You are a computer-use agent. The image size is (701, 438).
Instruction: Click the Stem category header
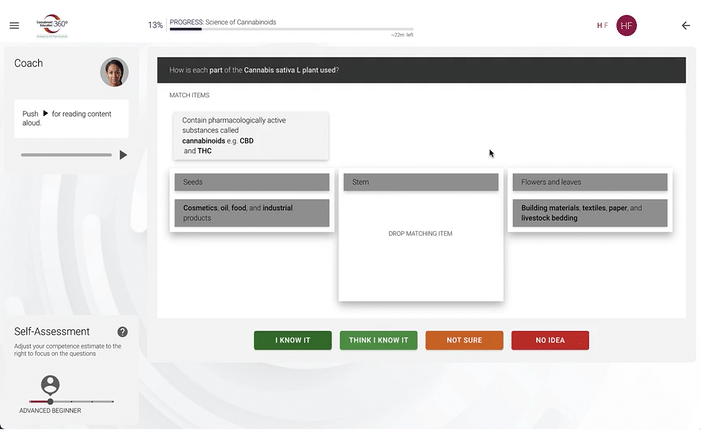pyautogui.click(x=421, y=182)
